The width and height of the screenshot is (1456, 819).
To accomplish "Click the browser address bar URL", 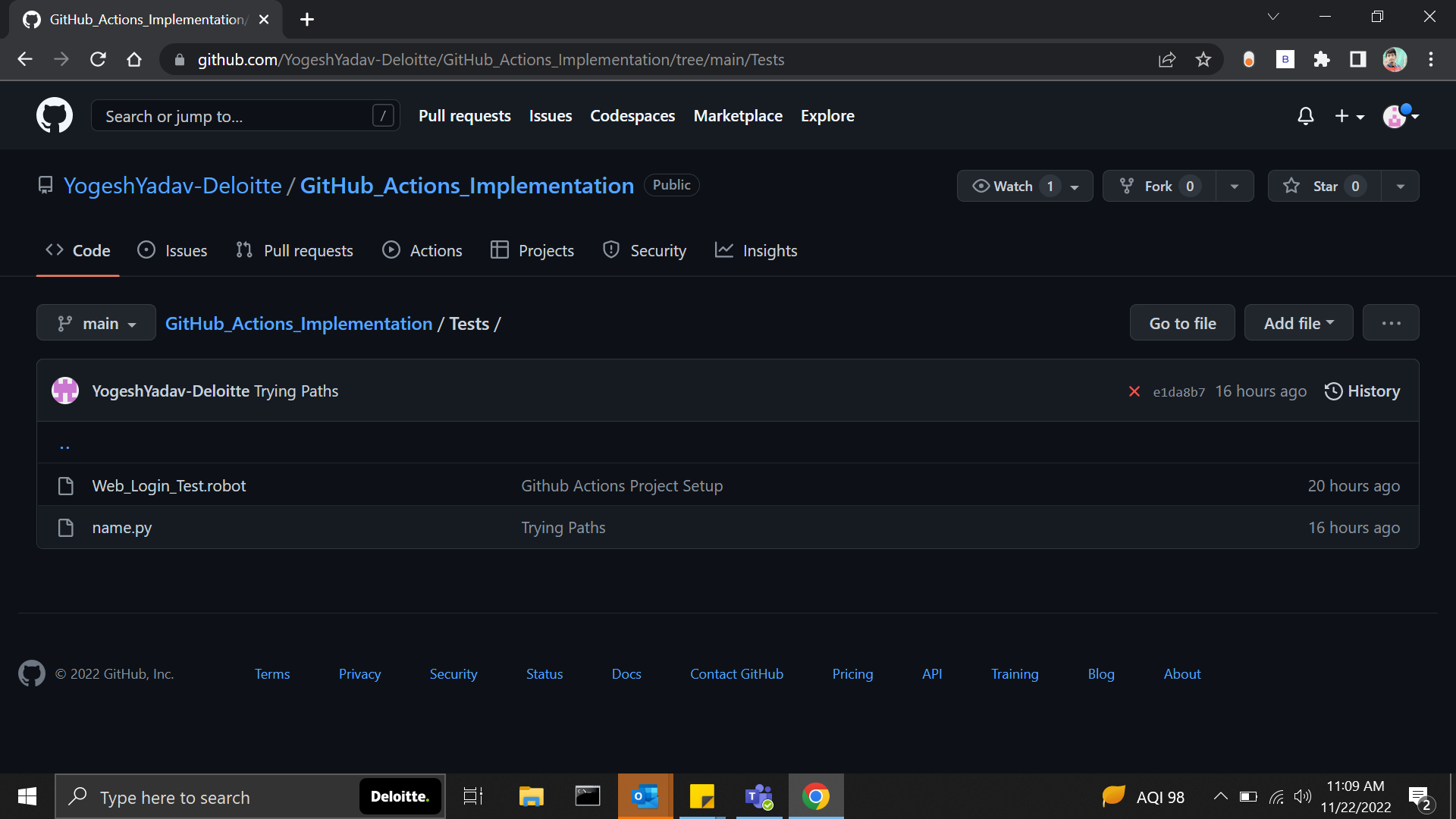I will tap(491, 59).
